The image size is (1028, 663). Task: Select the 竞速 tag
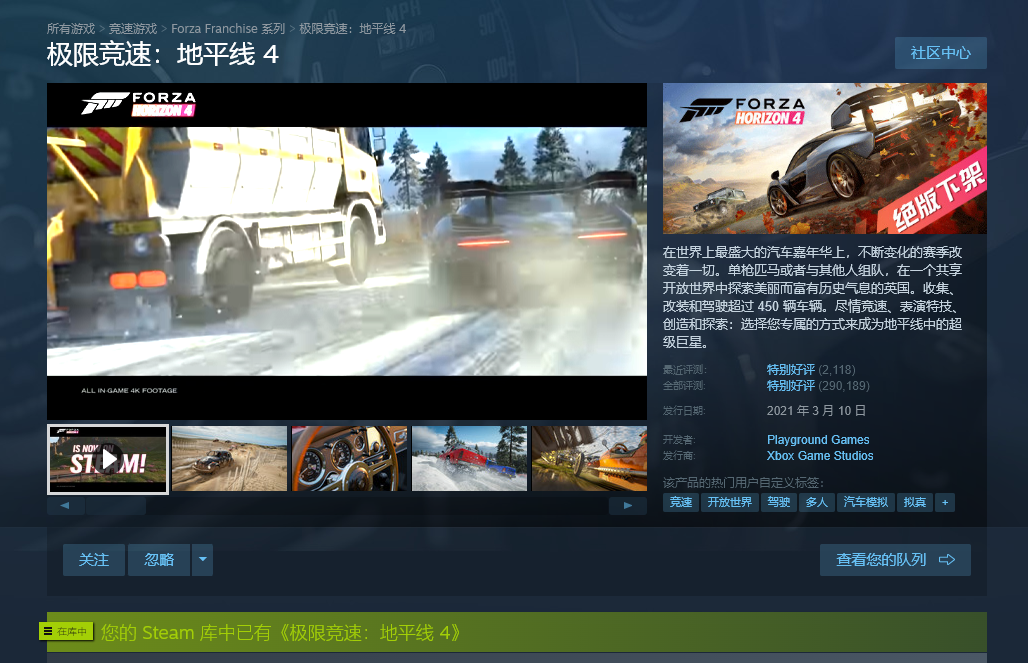681,502
